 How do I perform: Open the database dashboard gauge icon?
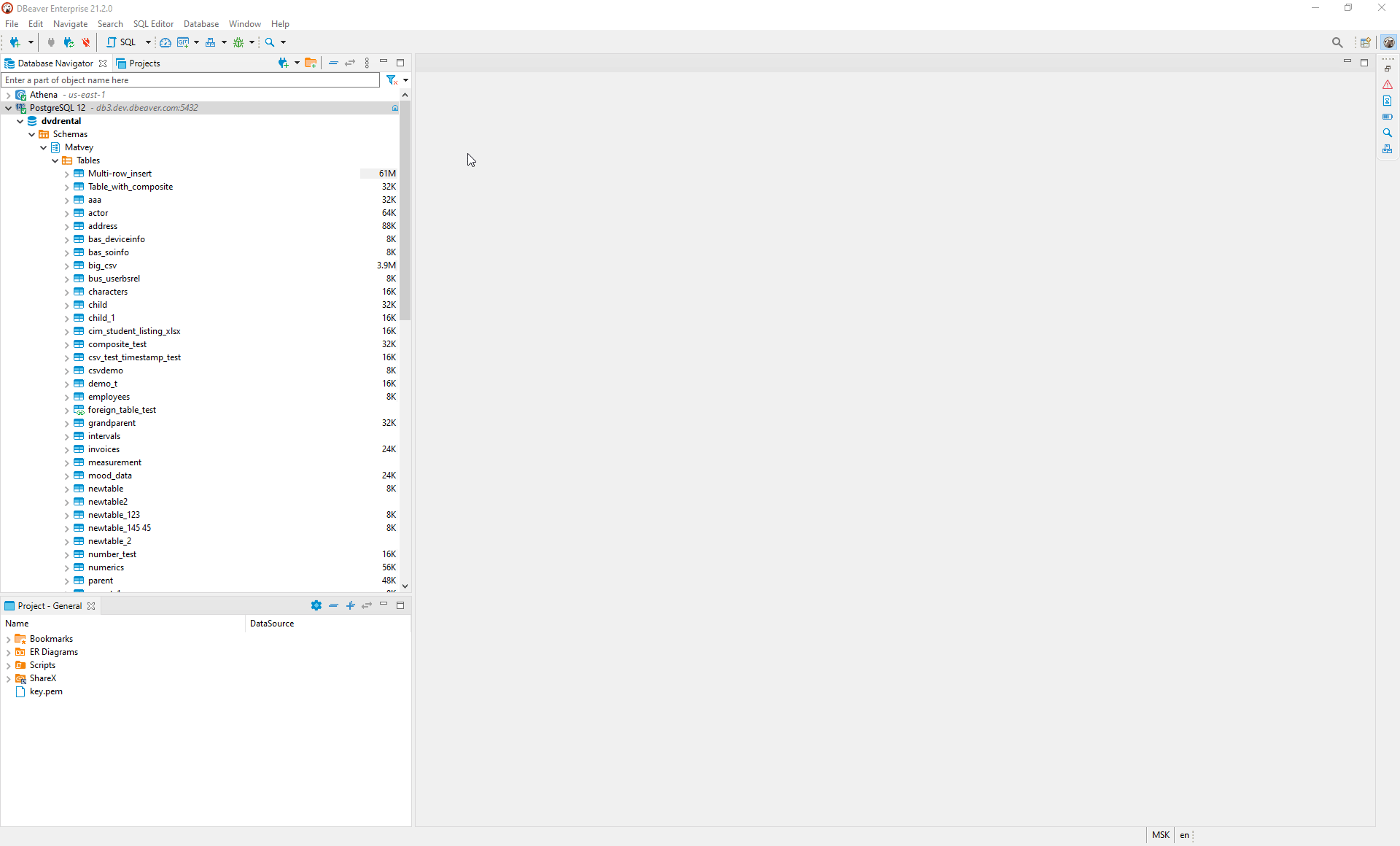tap(166, 42)
